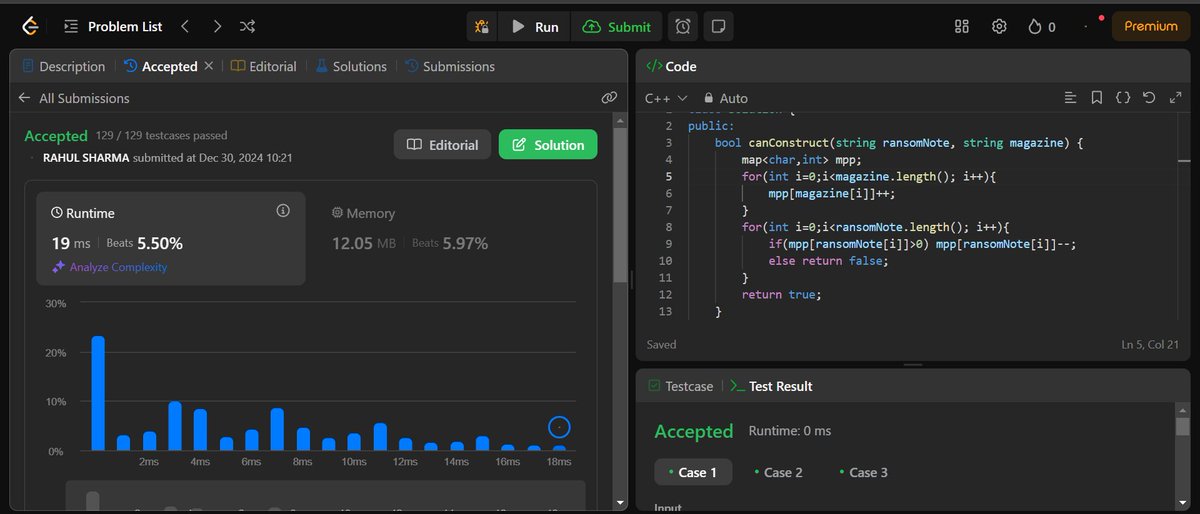Switch to the Solutions tab
This screenshot has width=1200, height=514.
coord(351,66)
